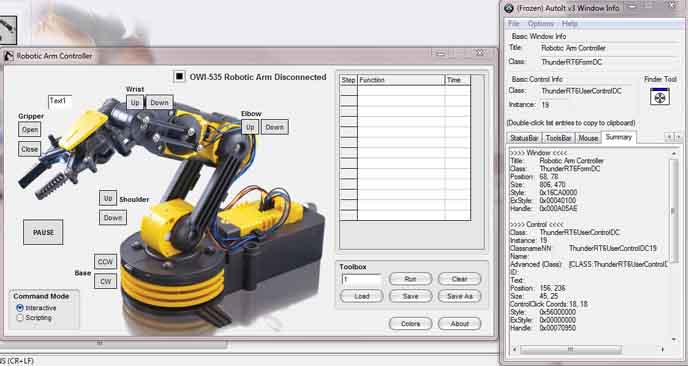This screenshot has width=688, height=366.
Task: Click the AutoIt Finder Tool crosshair icon
Action: pyautogui.click(x=659, y=97)
